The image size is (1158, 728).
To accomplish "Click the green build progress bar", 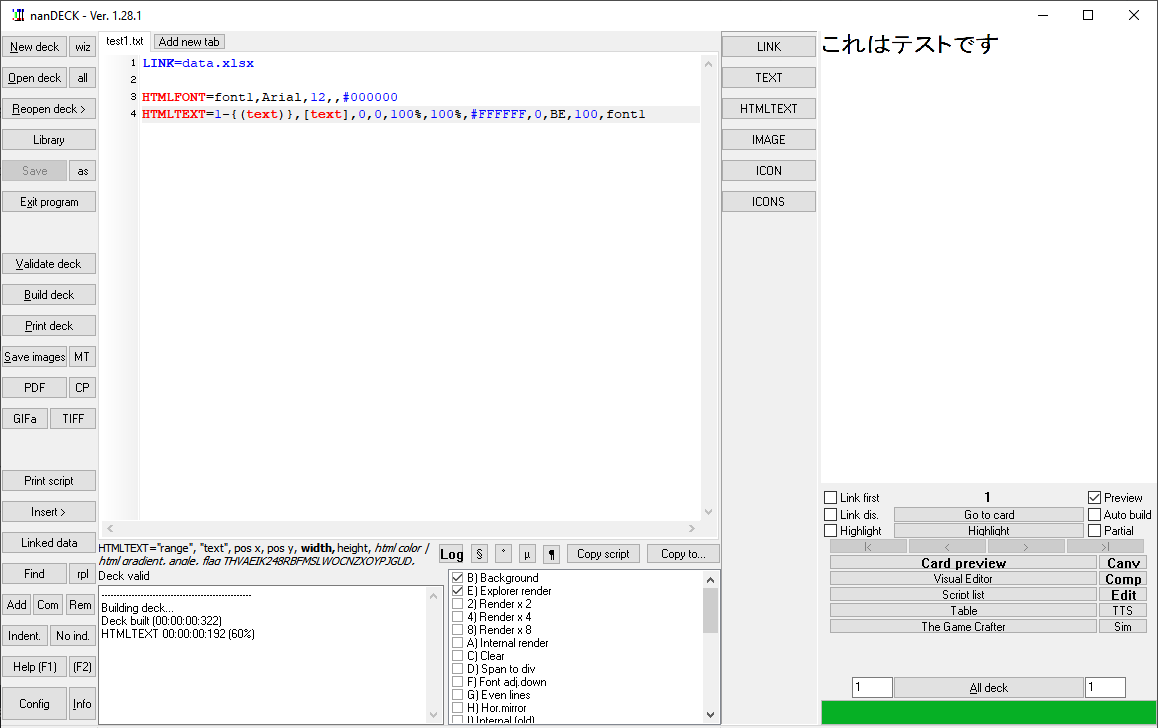I will tap(989, 712).
